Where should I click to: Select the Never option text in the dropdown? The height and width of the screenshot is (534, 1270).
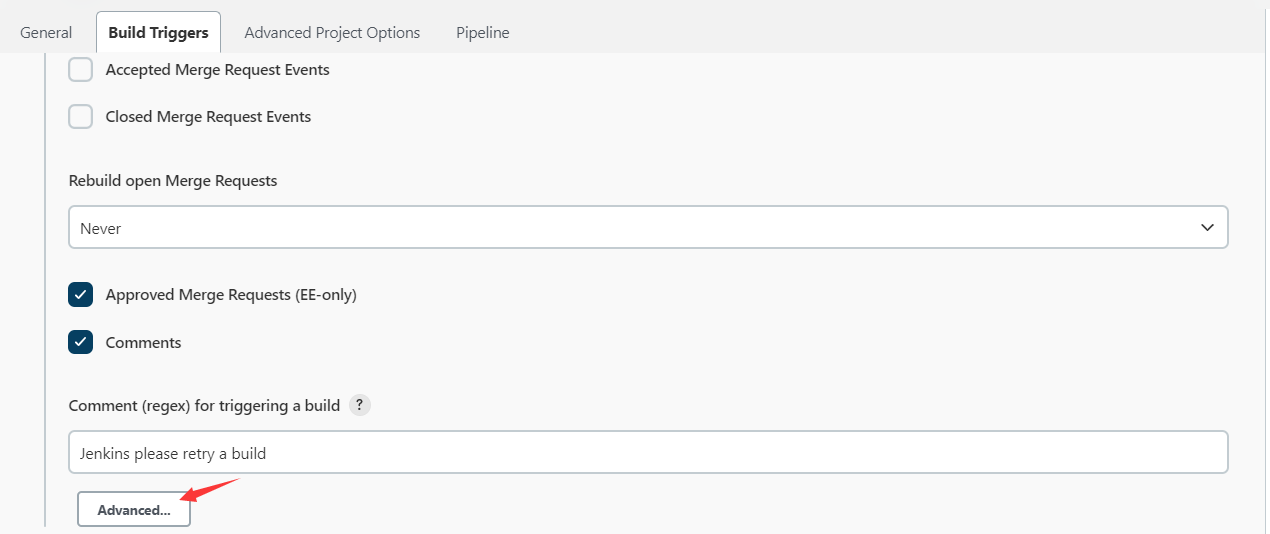pos(100,228)
